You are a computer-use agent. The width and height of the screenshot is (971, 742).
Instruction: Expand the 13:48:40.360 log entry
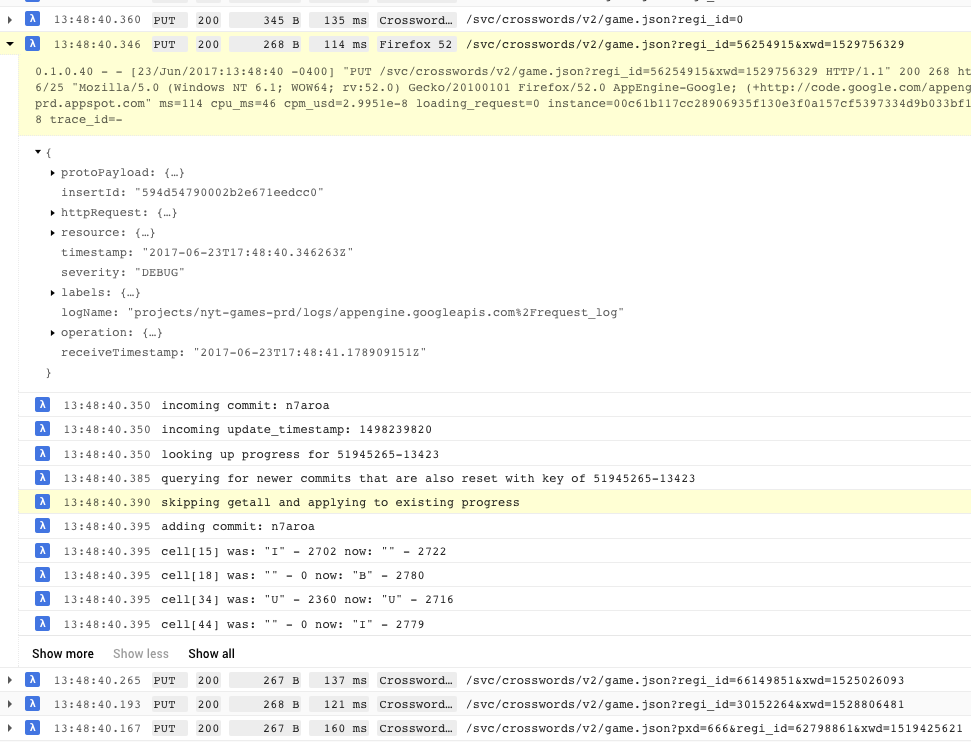pos(10,20)
